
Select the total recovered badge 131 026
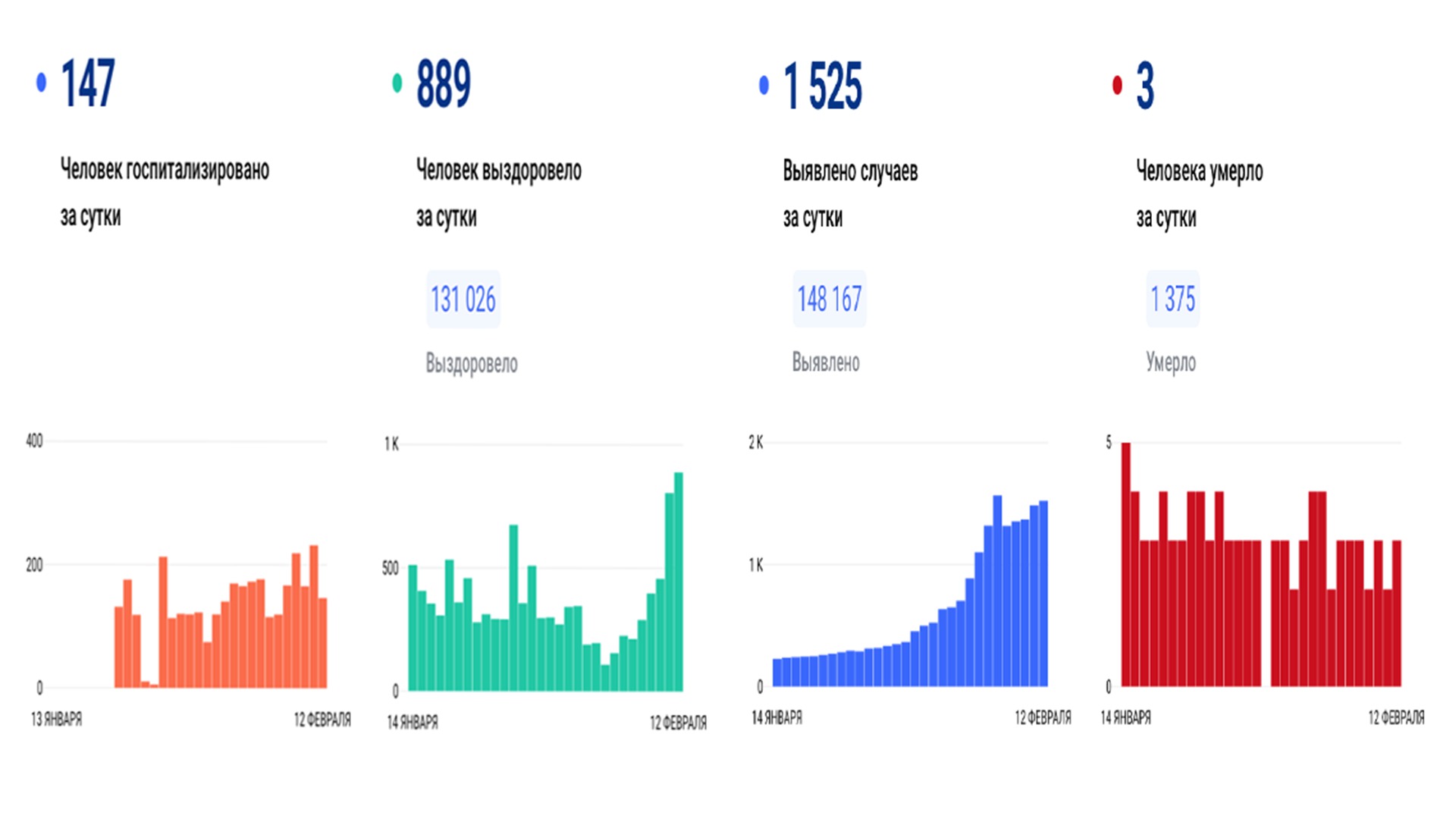point(463,299)
